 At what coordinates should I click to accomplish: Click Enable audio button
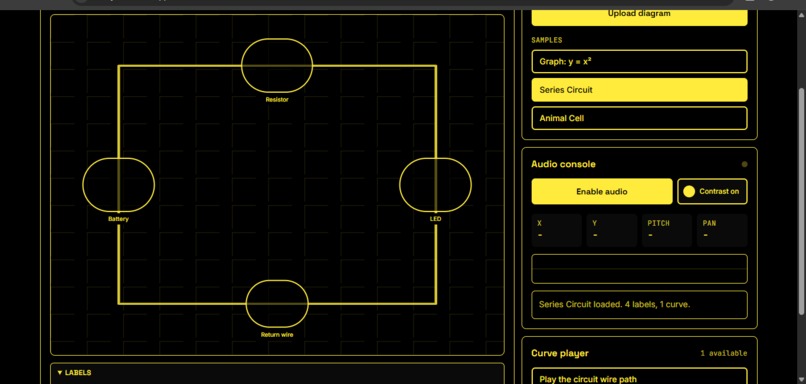[601, 192]
